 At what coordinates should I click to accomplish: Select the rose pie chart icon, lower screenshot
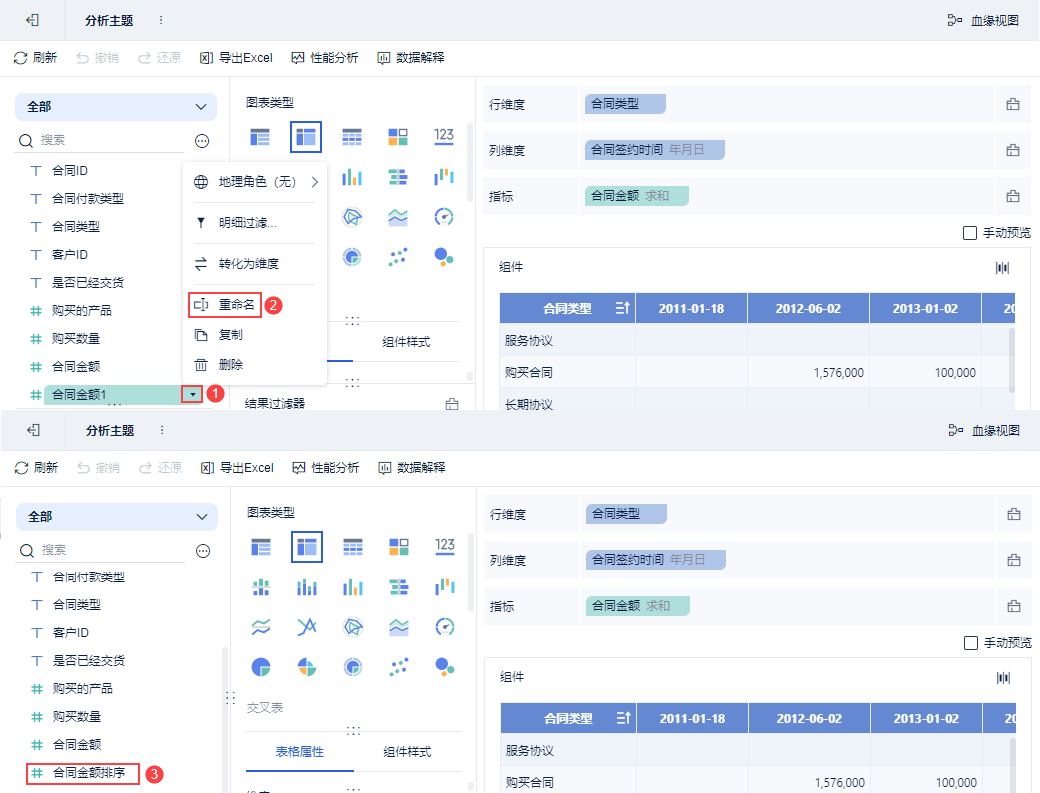pyautogui.click(x=307, y=666)
